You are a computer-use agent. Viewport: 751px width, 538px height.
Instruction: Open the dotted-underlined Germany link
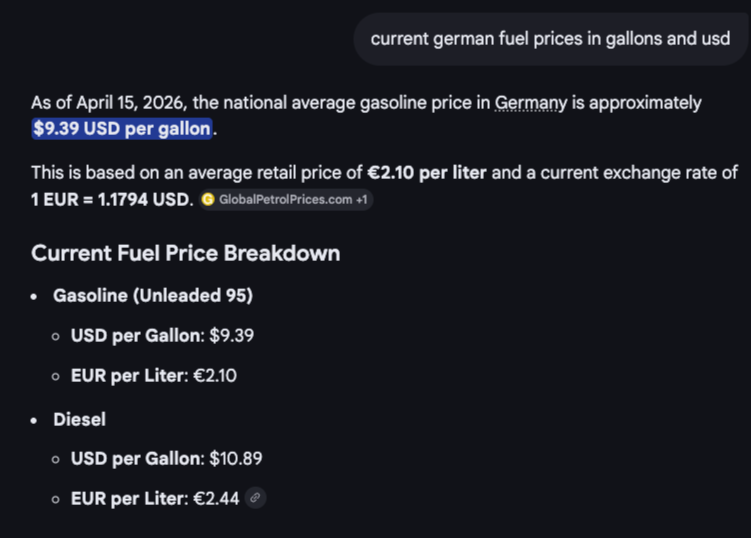531,103
